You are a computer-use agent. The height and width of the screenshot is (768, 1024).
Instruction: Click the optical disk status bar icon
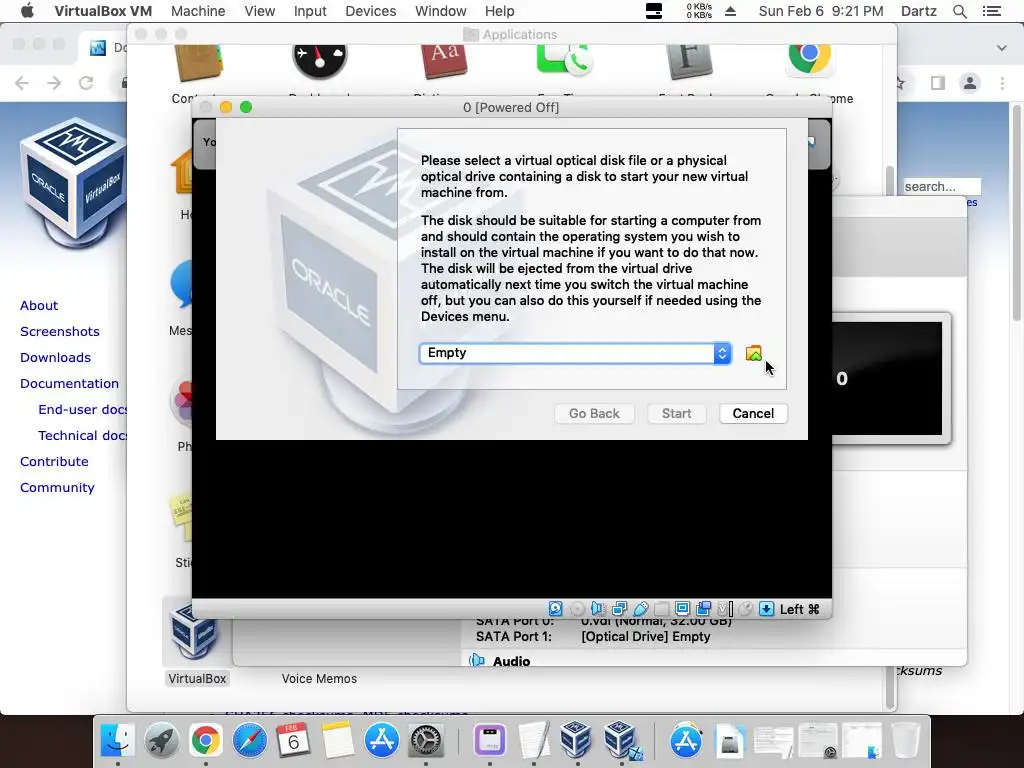(577, 609)
